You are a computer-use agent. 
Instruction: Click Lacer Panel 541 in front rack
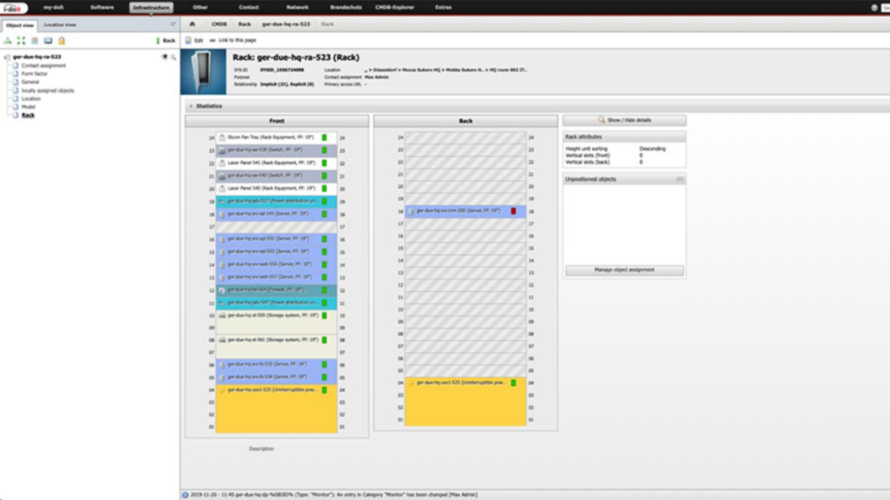(x=276, y=163)
